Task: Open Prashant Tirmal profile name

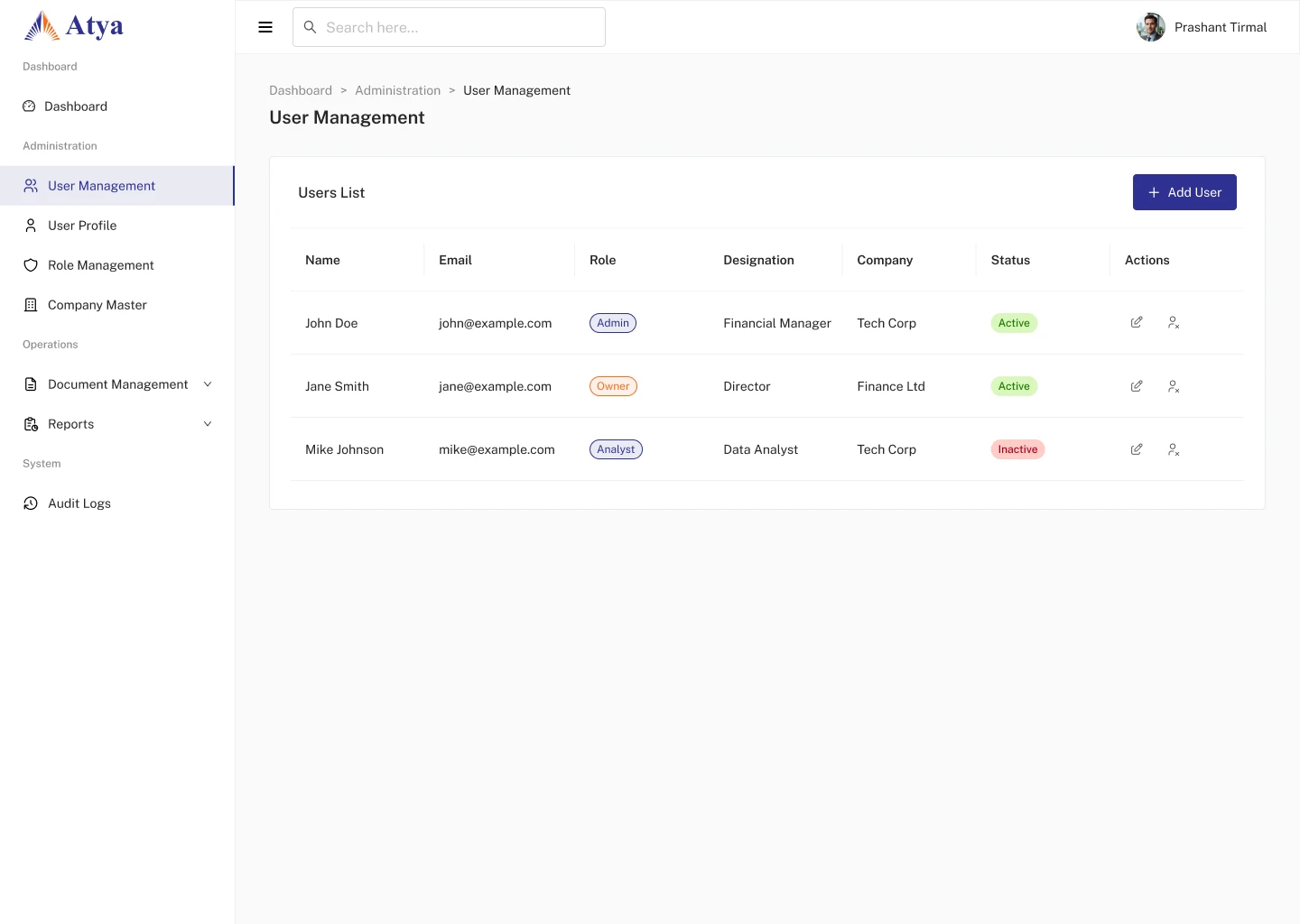Action: pos(1221,27)
